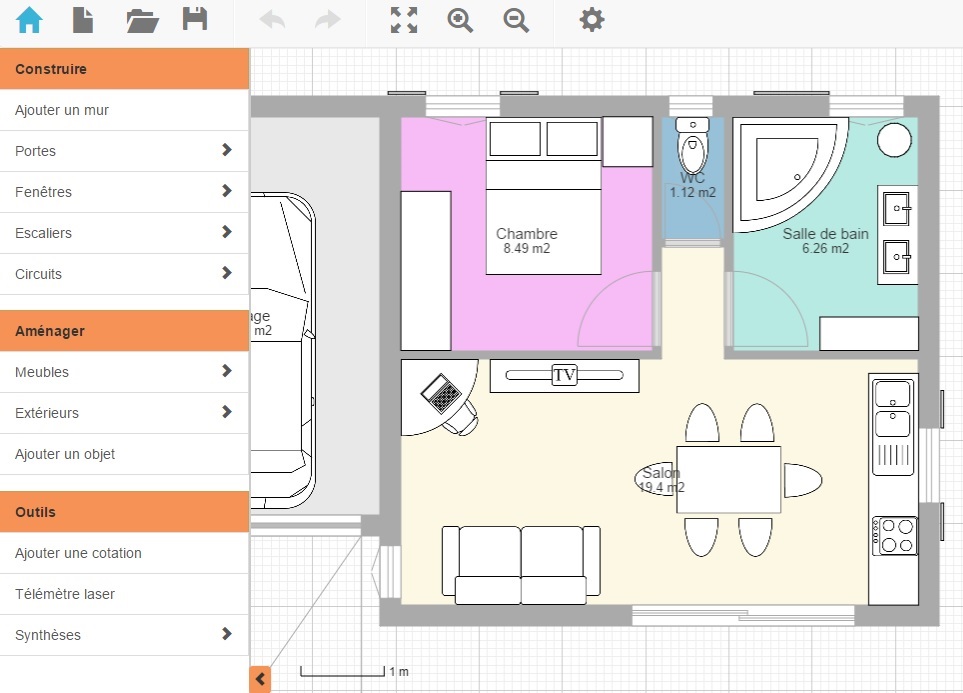The width and height of the screenshot is (963, 693).
Task: Zoom out of the floor plan
Action: (516, 19)
